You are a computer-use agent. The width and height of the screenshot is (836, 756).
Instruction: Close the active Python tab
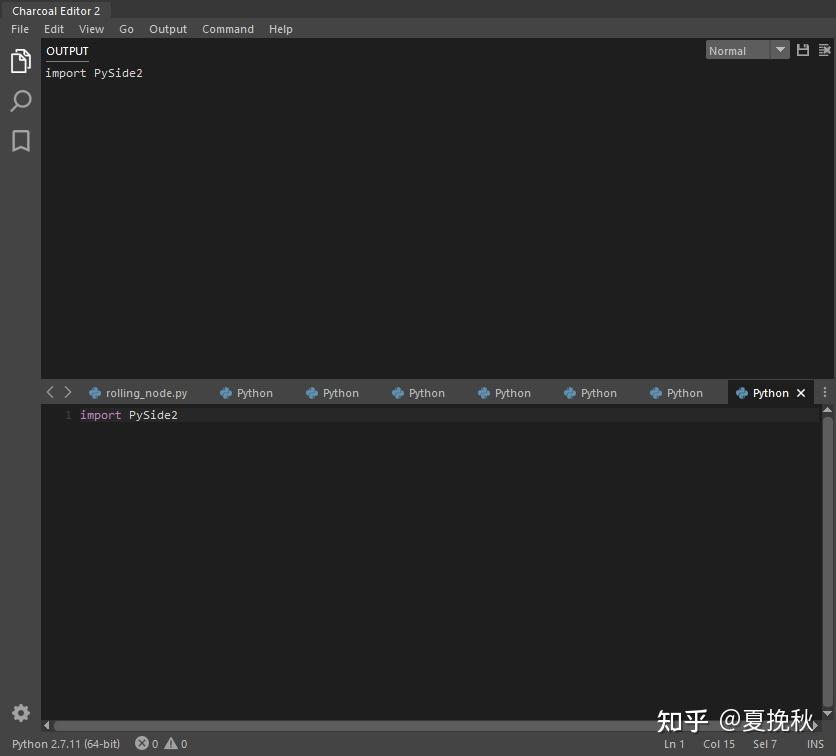(801, 392)
